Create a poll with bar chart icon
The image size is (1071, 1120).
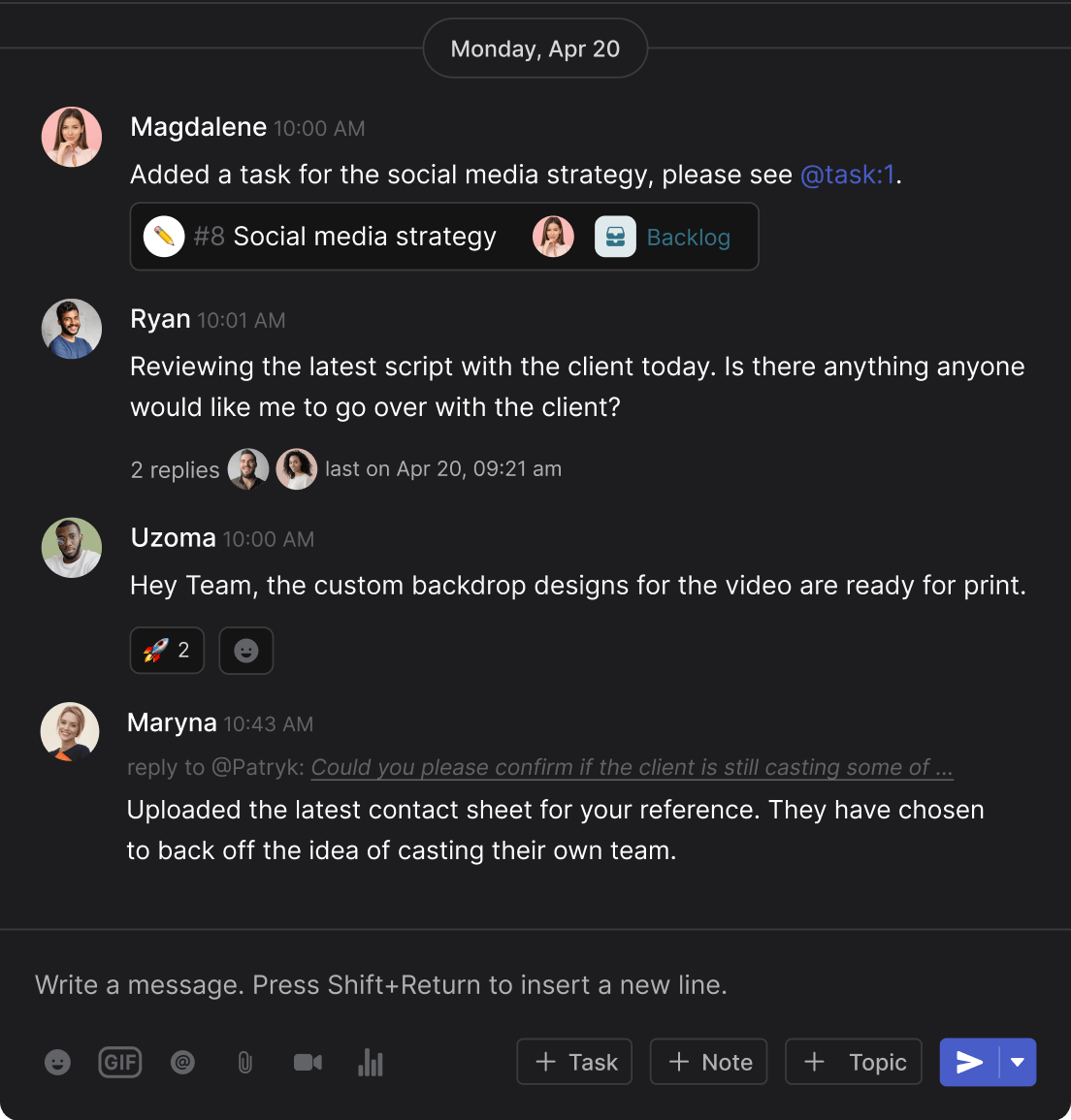(371, 1063)
